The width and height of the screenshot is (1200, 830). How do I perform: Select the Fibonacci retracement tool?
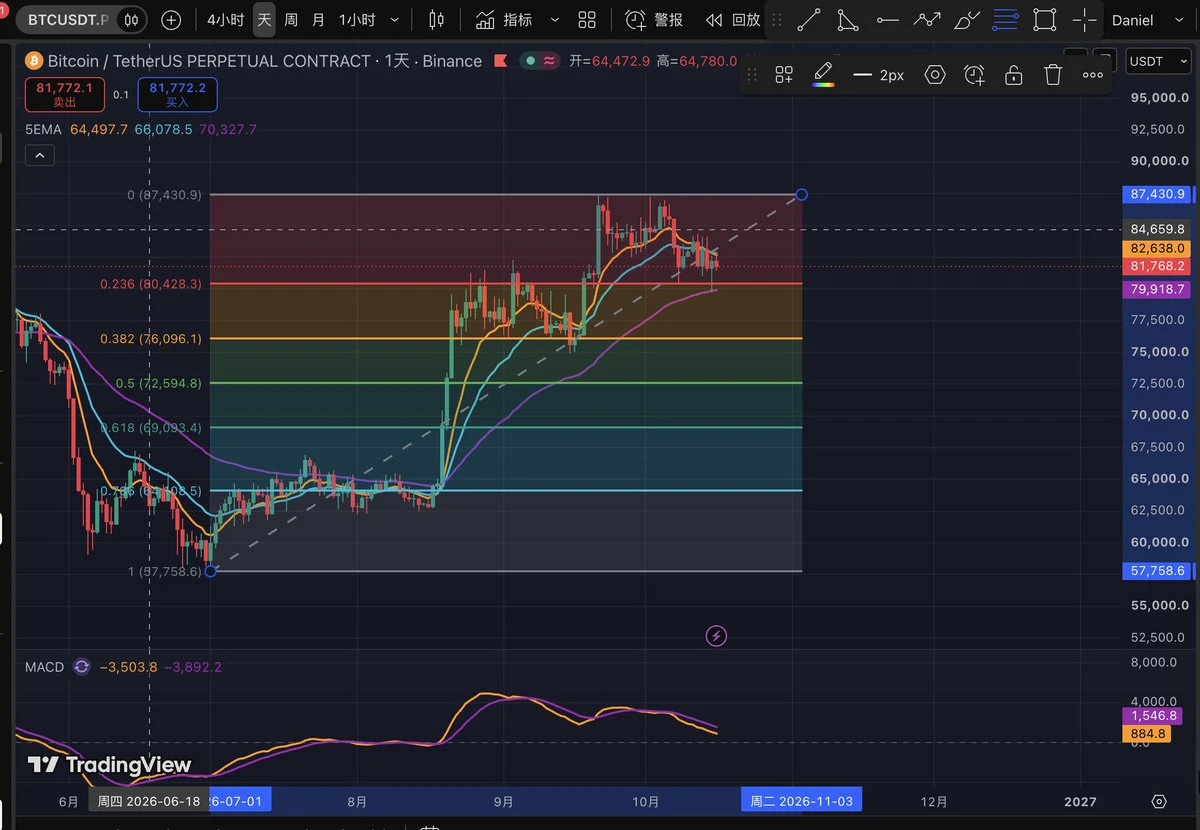pyautogui.click(x=1005, y=20)
